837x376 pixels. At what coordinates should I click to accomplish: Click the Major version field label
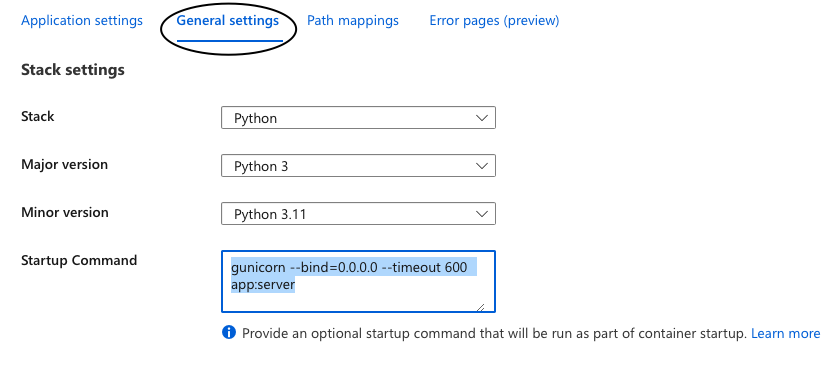(x=64, y=164)
